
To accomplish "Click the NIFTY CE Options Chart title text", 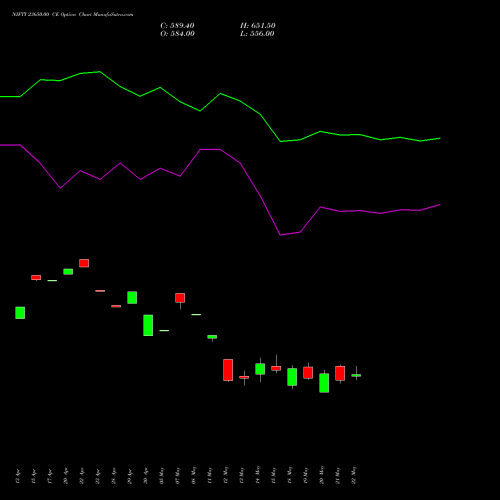I will tap(73, 14).
